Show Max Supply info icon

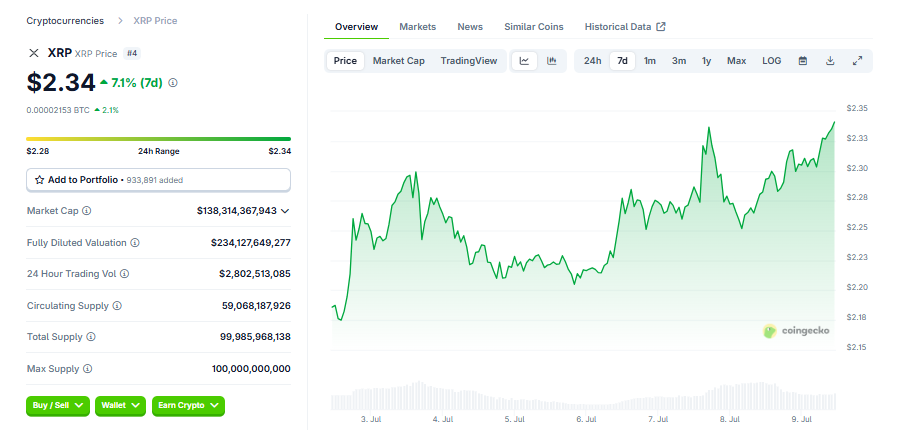(87, 369)
